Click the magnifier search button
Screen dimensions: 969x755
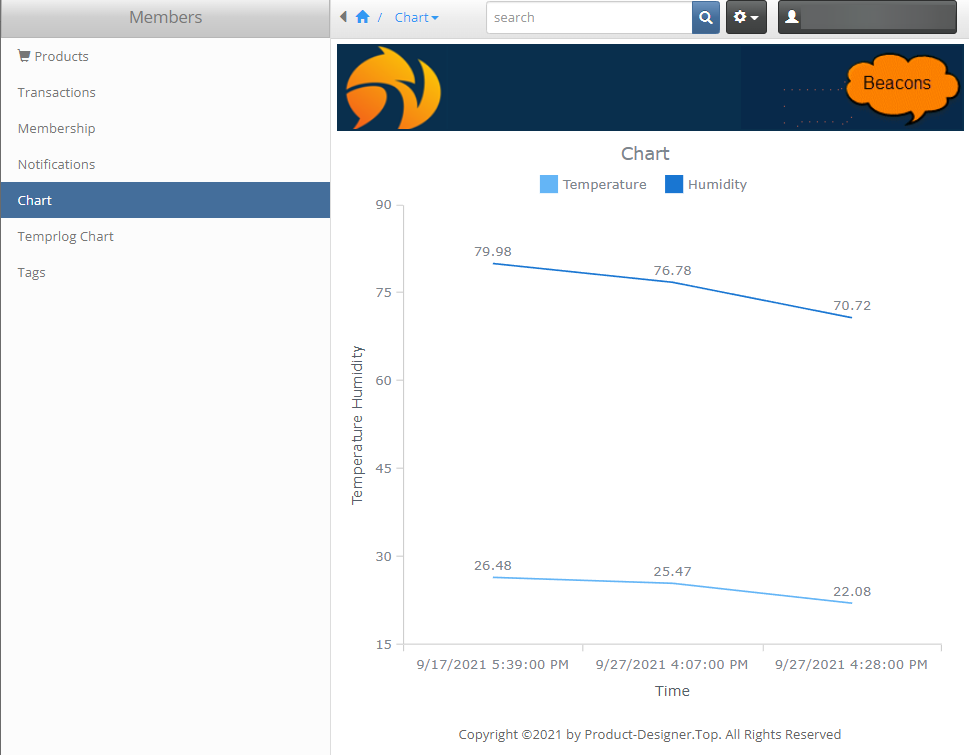point(705,18)
